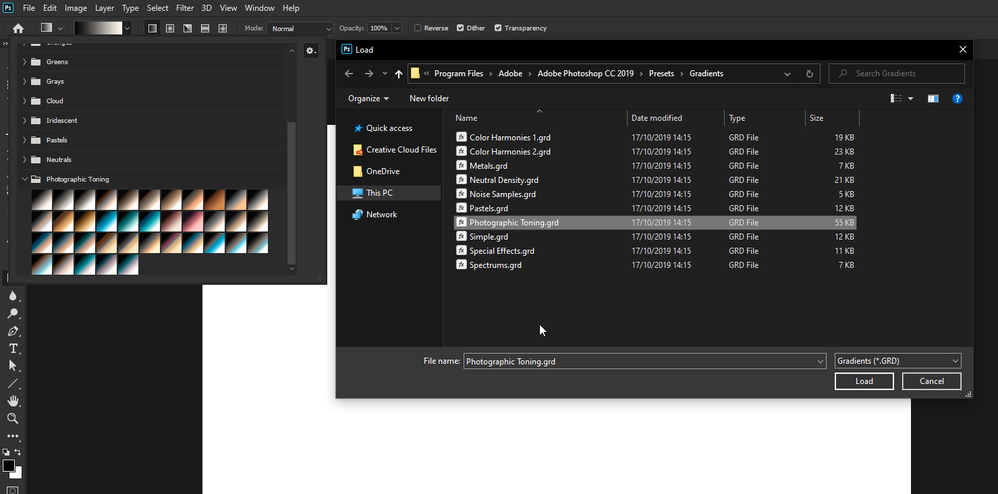Open the Edit Toolbar three-dots icon
The width and height of the screenshot is (998, 494).
coord(13,436)
